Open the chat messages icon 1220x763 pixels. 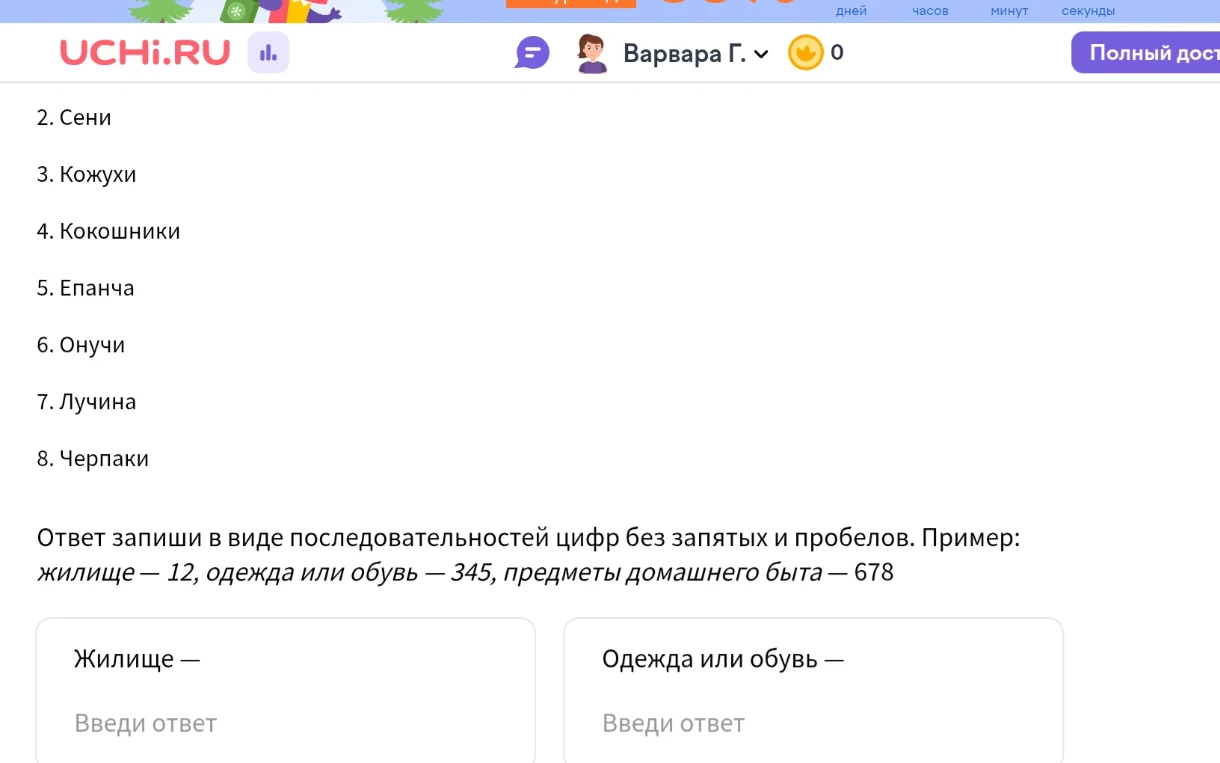point(532,53)
